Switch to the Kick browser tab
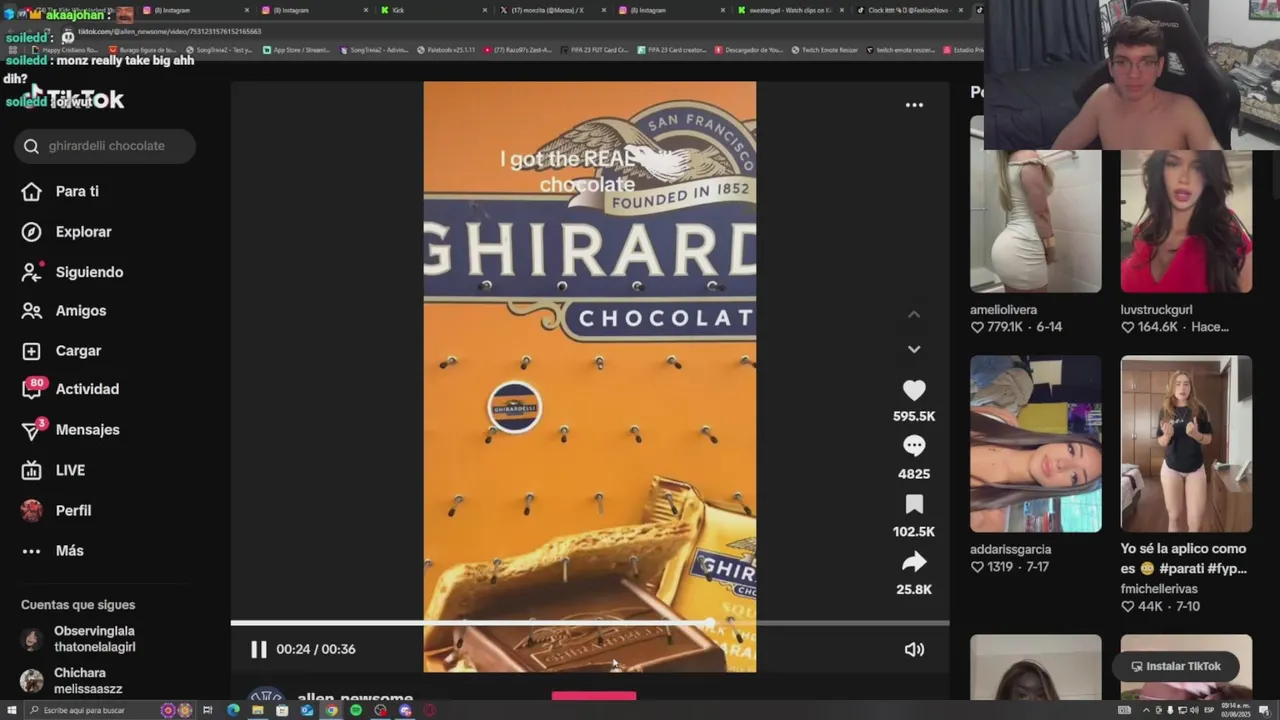Image resolution: width=1280 pixels, height=720 pixels. [x=432, y=10]
